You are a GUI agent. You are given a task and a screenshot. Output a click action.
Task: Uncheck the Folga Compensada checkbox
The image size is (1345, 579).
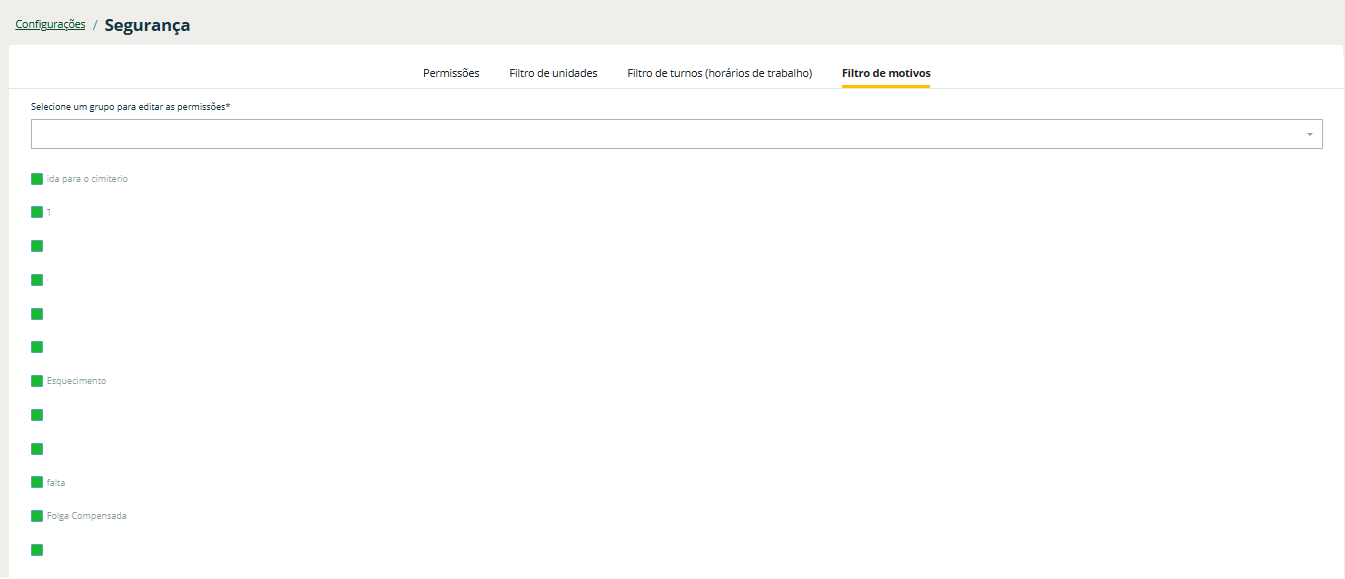click(37, 516)
